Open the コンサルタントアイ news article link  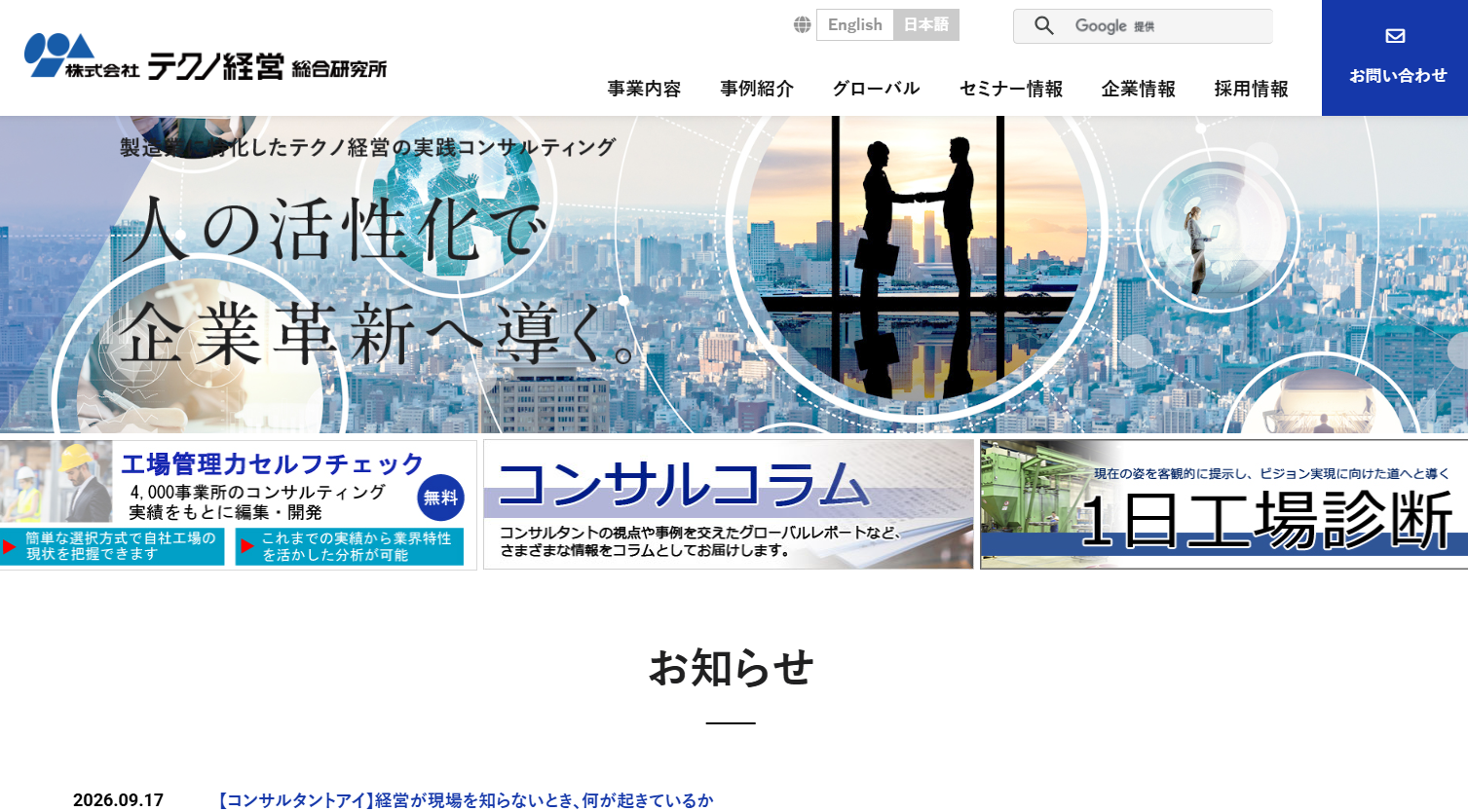(467, 800)
